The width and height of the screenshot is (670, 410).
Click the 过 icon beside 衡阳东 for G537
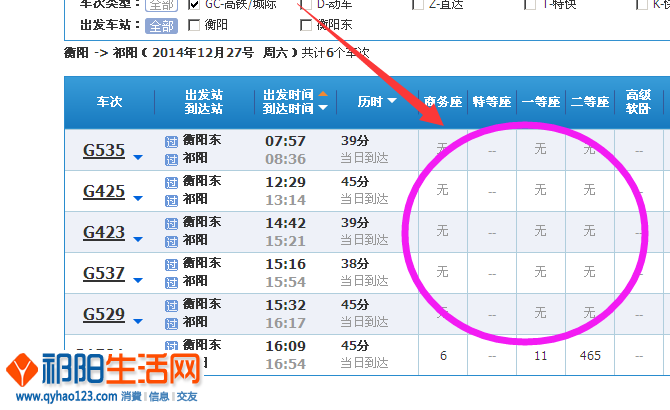click(171, 265)
